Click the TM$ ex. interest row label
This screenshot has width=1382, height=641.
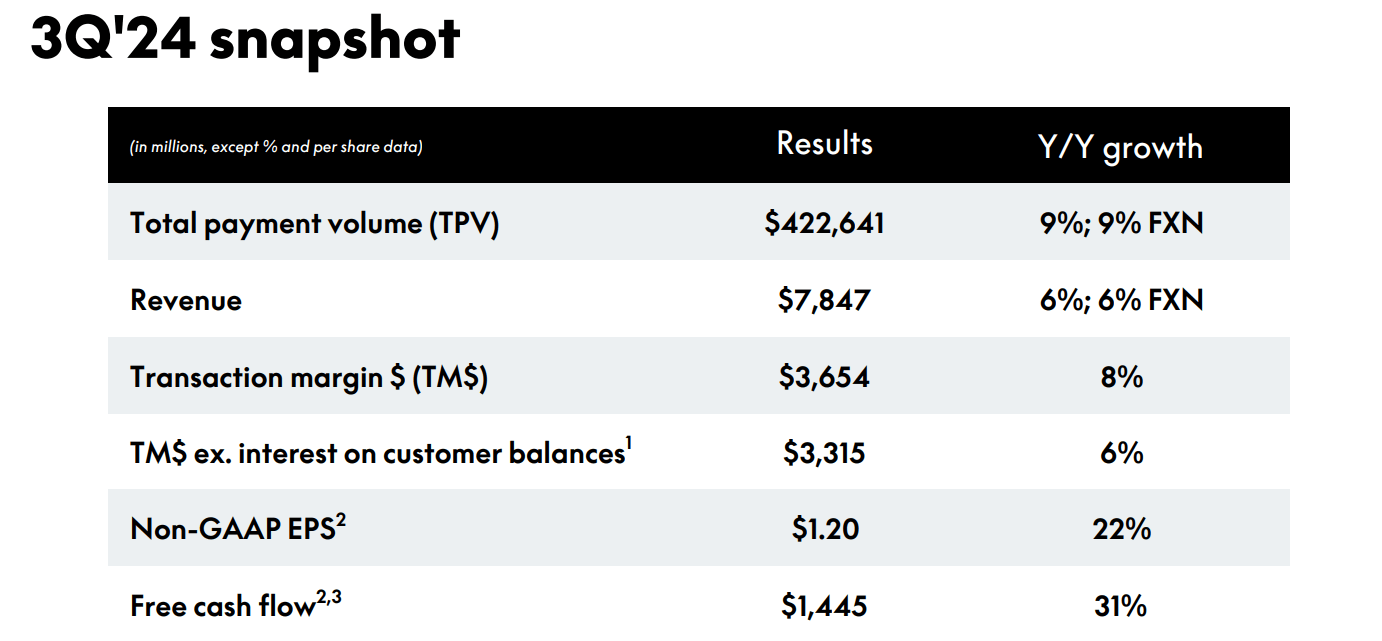tap(380, 453)
